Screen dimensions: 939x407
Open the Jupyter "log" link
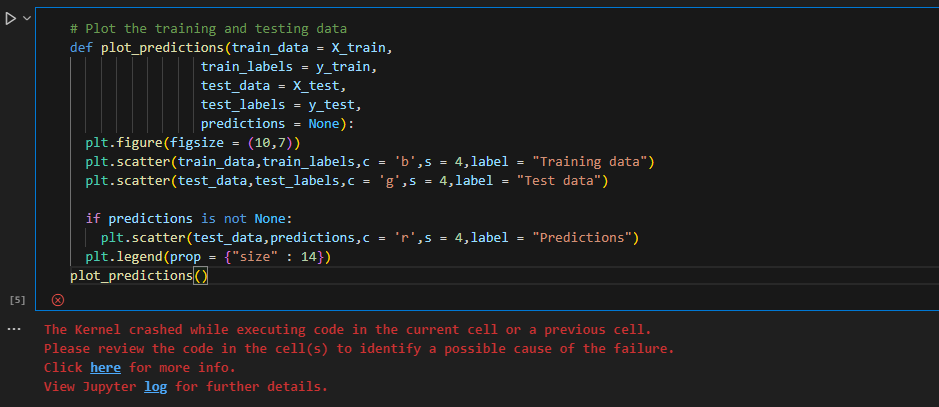click(155, 386)
